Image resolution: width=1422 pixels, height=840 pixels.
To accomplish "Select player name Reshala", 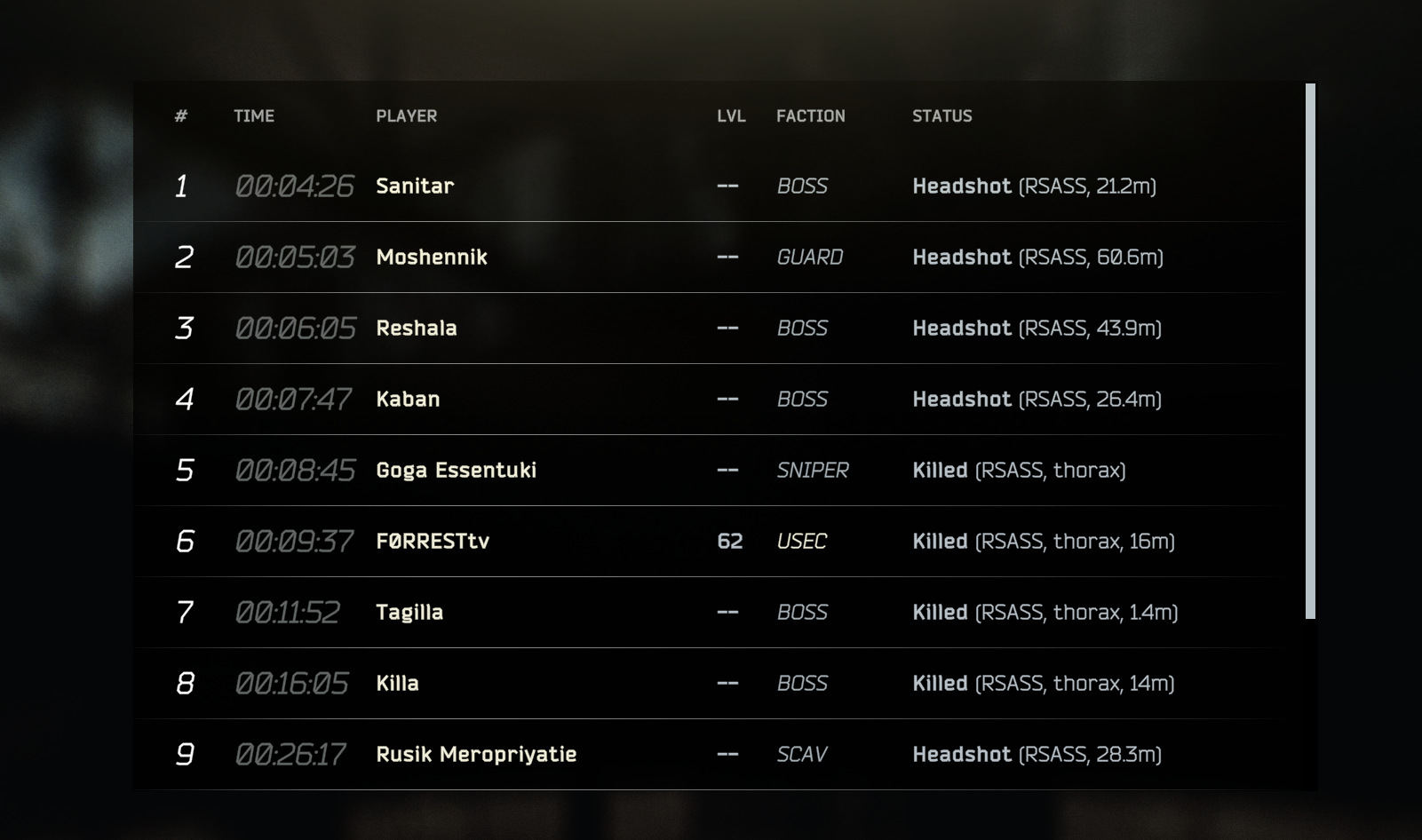I will (x=417, y=329).
